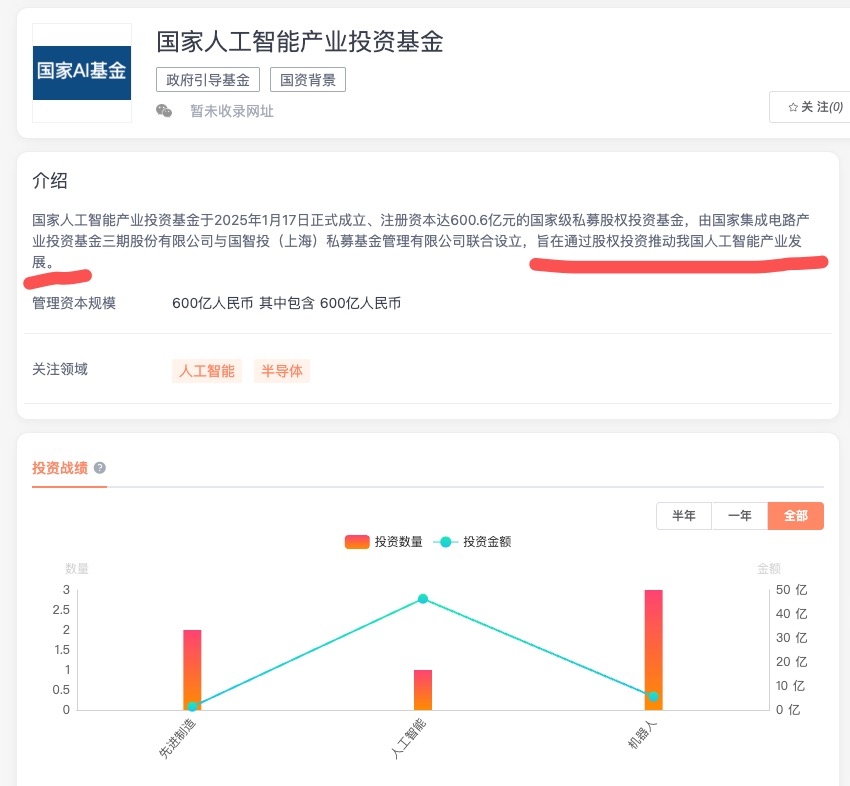Click the help question-mark icon next to 投资战绩

point(100,468)
